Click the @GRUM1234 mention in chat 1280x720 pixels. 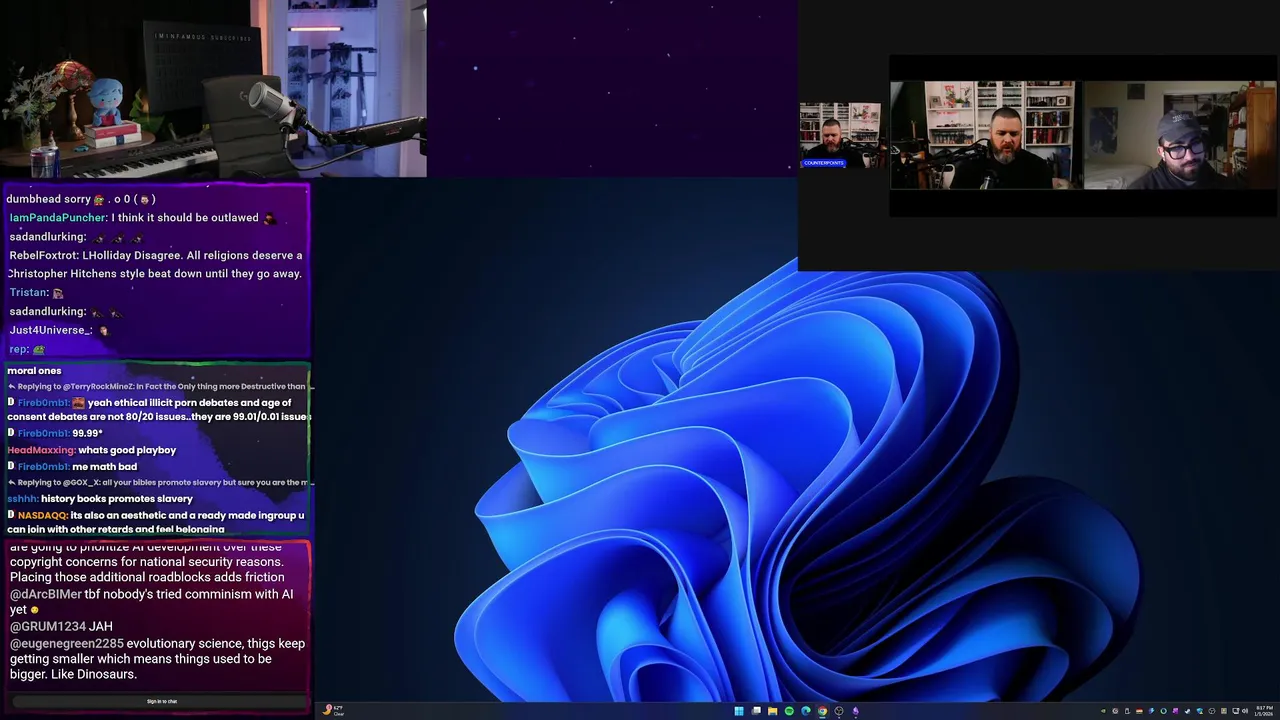pos(48,626)
